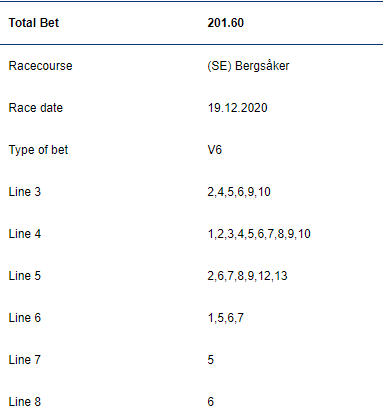Select the 201.60 total bet value
Image resolution: width=383 pixels, height=420 pixels.
tap(226, 23)
